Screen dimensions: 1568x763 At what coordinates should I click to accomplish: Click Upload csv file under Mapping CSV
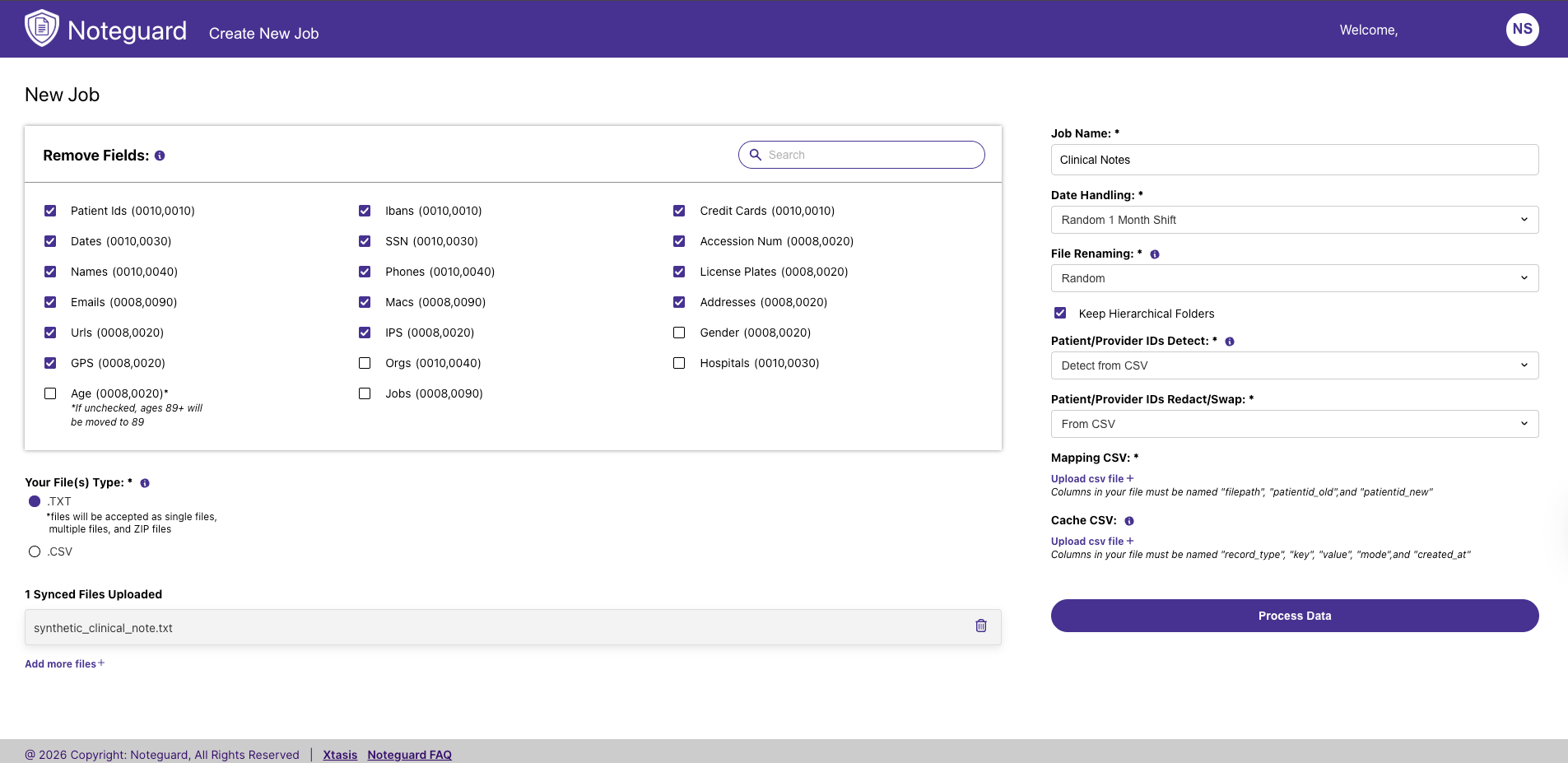click(1092, 478)
